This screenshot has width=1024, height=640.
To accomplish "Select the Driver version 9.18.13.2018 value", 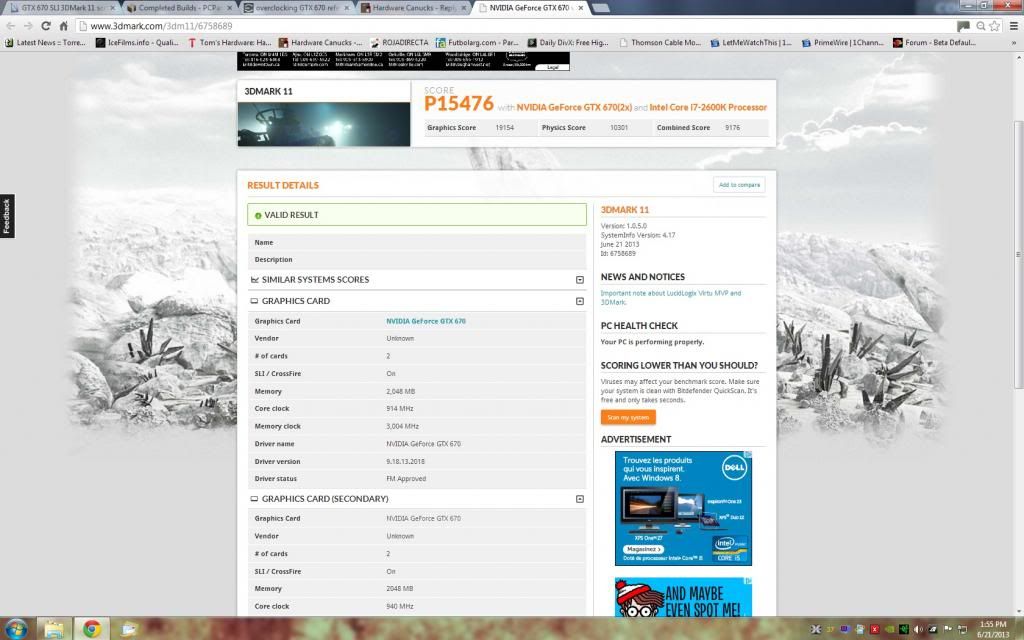I will (406, 462).
